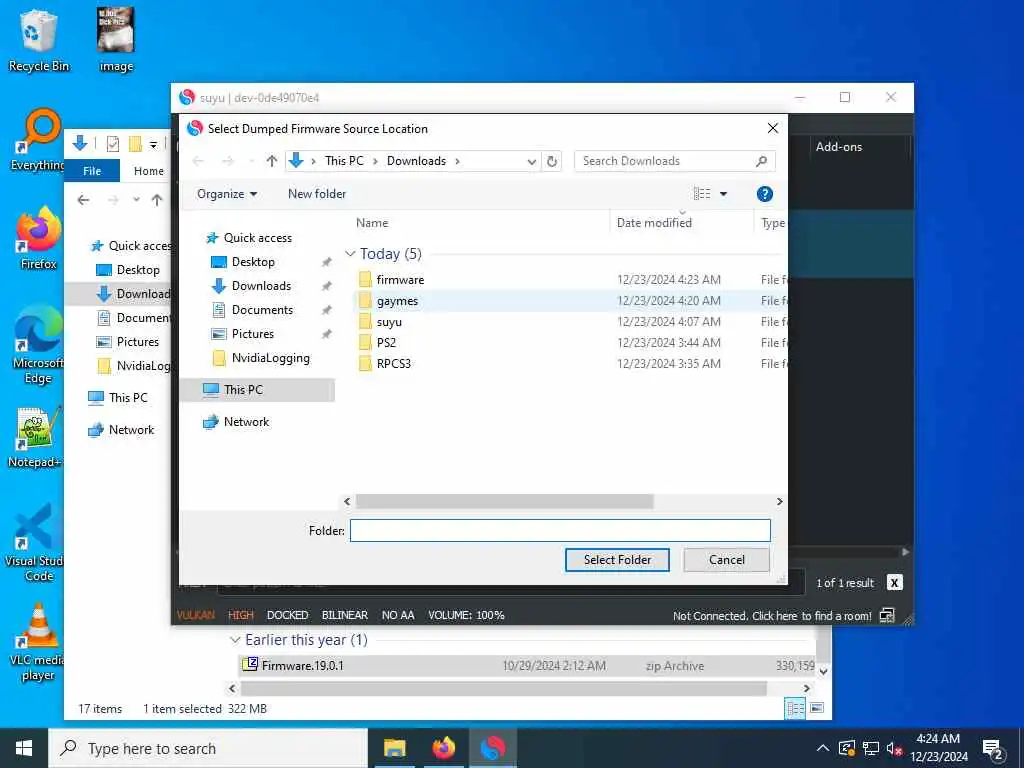Select the PS2 folder
The image size is (1024, 768).
(386, 343)
